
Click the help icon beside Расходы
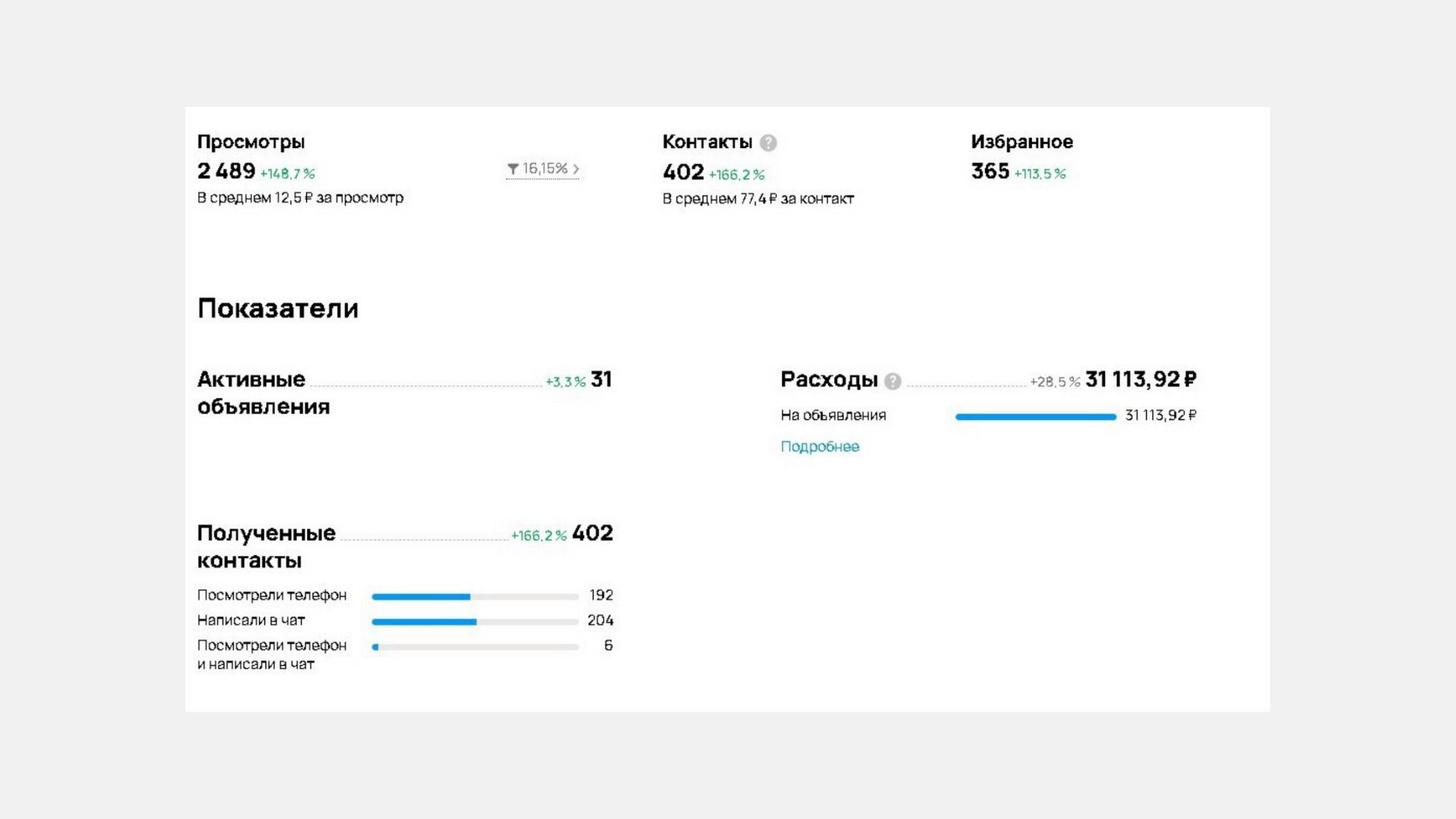pos(893,381)
